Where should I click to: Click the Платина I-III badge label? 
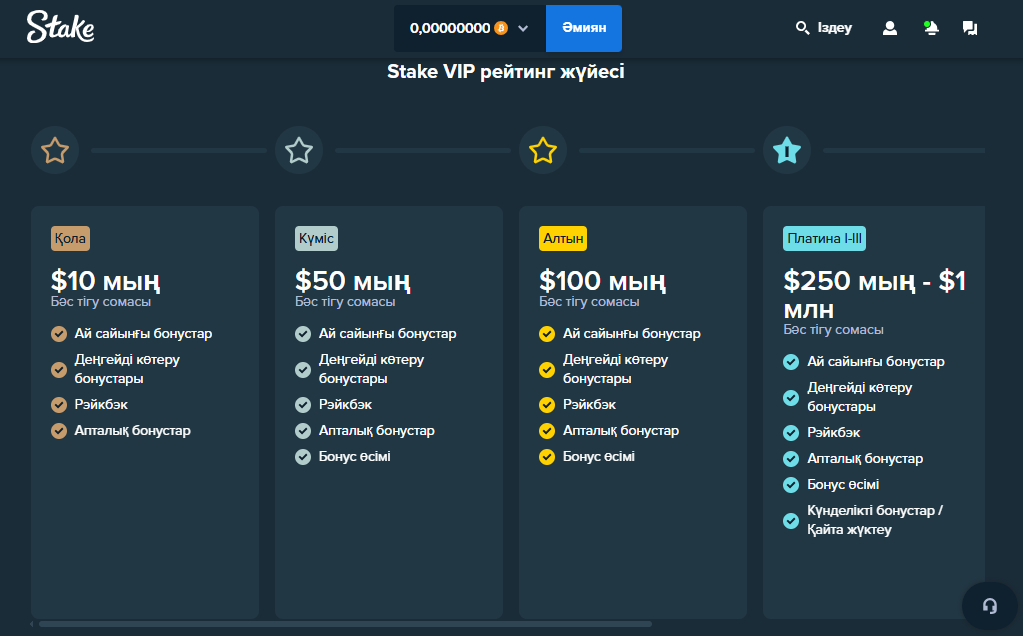tap(824, 238)
